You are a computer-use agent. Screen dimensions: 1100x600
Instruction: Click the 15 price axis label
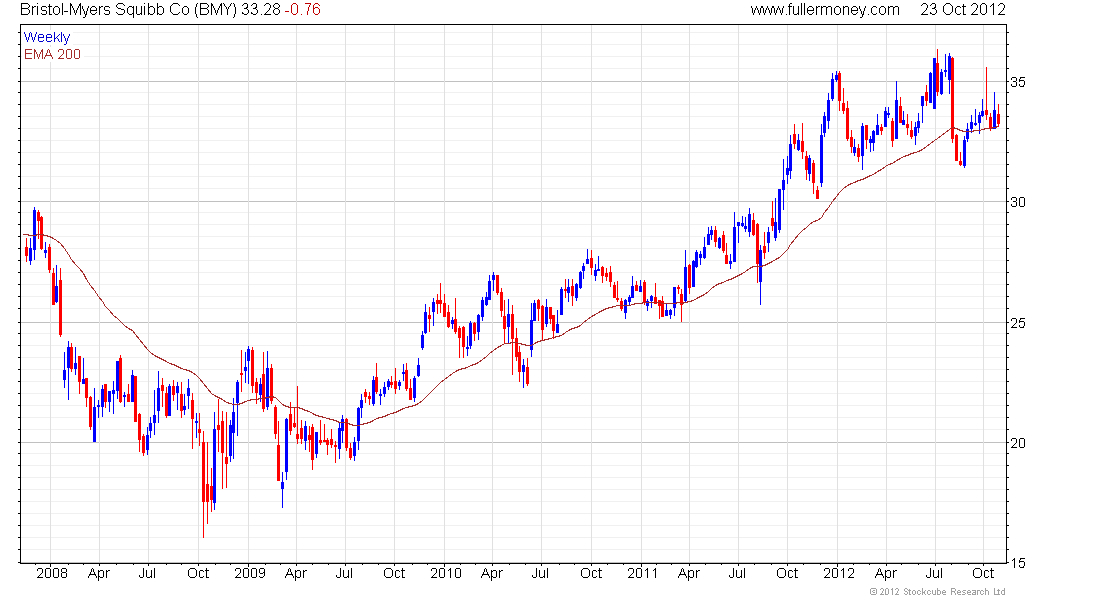tap(1017, 563)
